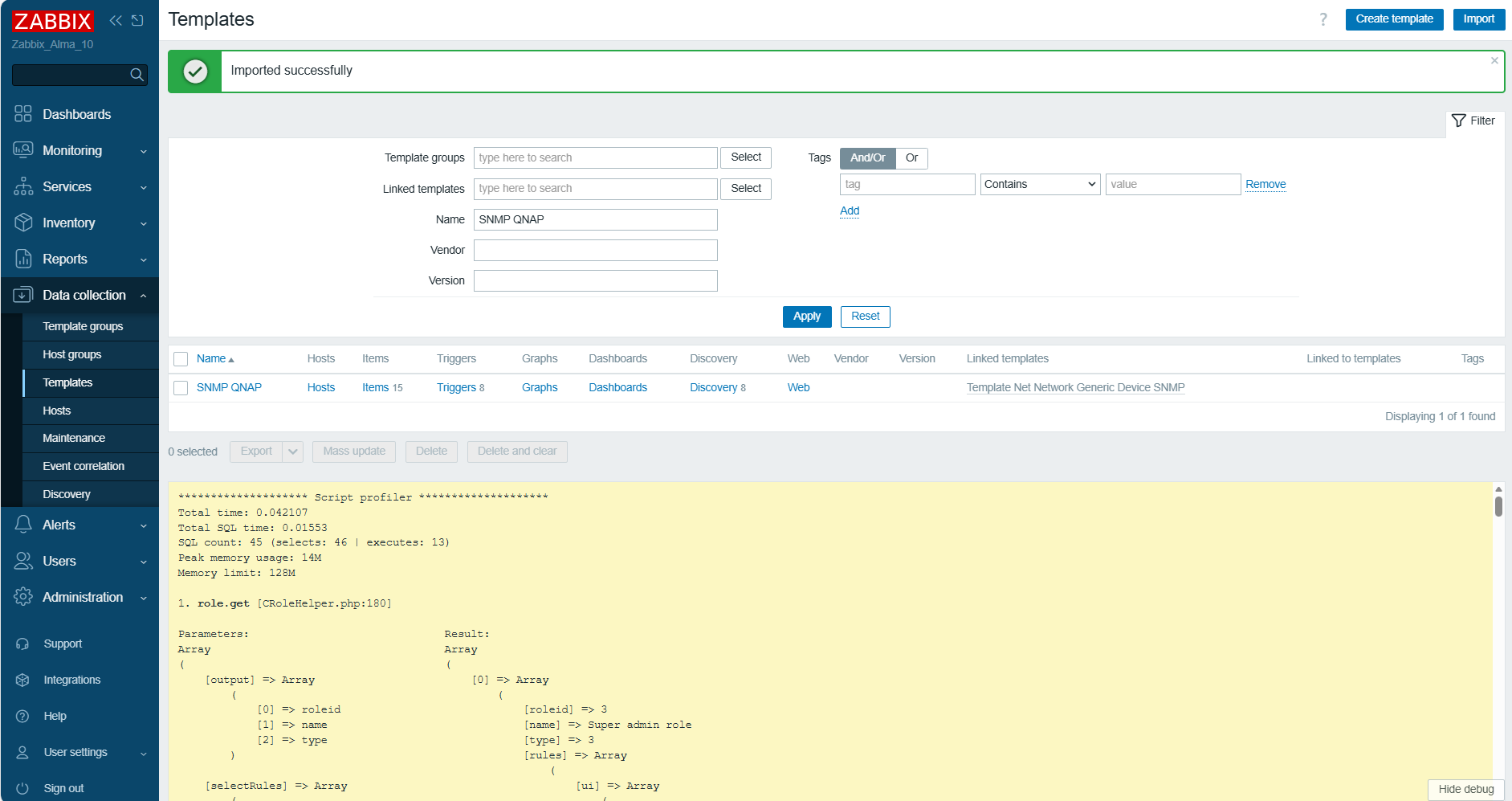Open Host groups submenu item
The height and width of the screenshot is (801, 1512).
click(71, 354)
